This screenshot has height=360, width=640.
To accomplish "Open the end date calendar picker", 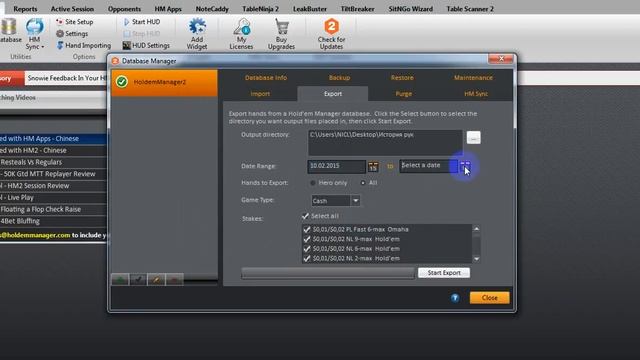I will point(465,166).
